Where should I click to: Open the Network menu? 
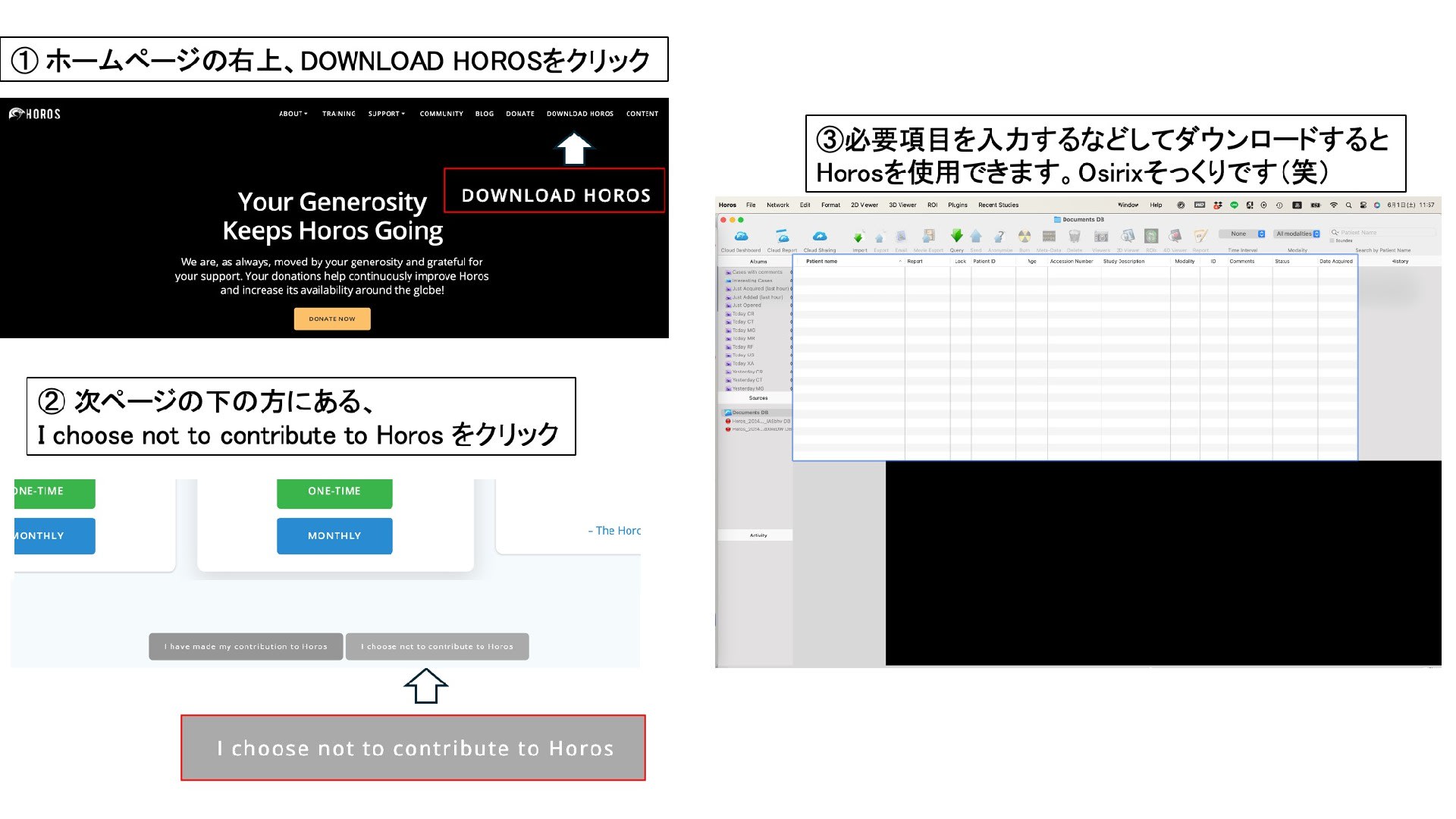[778, 205]
